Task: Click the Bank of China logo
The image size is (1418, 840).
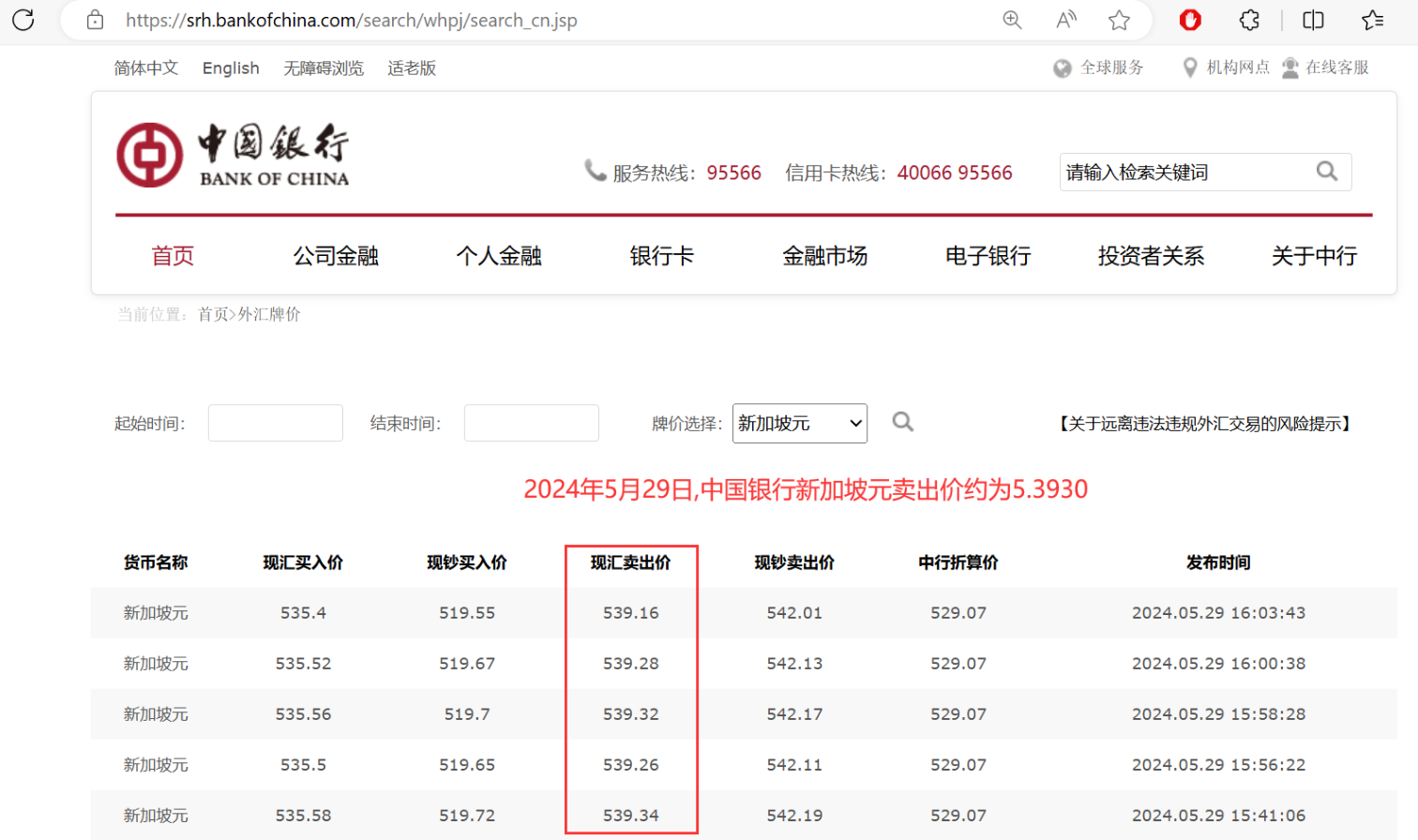Action: pos(233,155)
